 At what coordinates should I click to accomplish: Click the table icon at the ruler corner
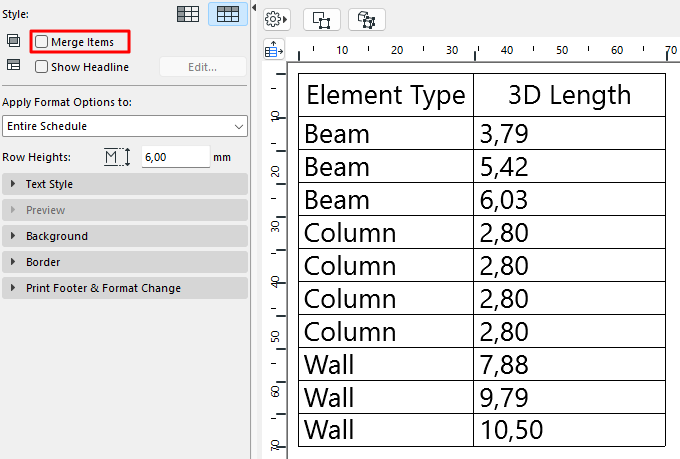pos(274,48)
